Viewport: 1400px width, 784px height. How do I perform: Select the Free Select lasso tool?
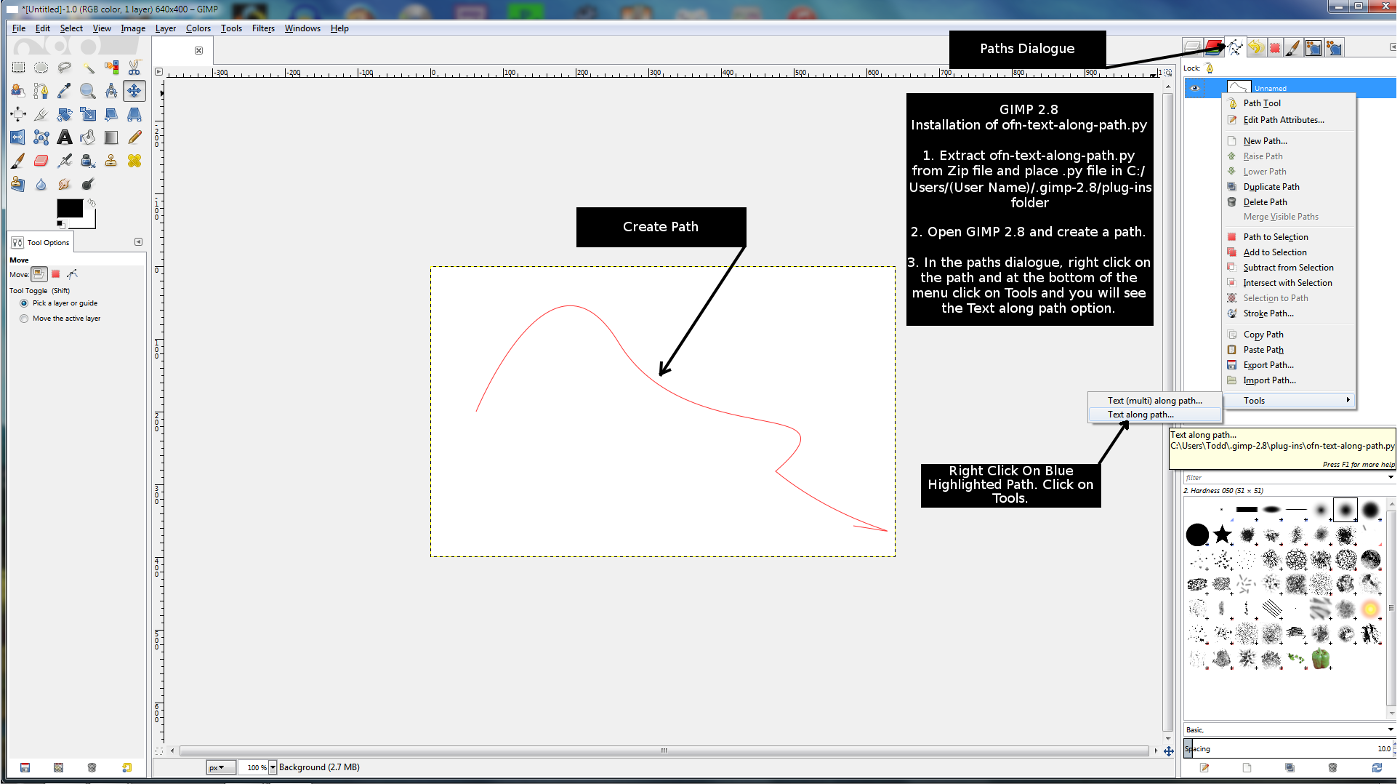click(64, 67)
